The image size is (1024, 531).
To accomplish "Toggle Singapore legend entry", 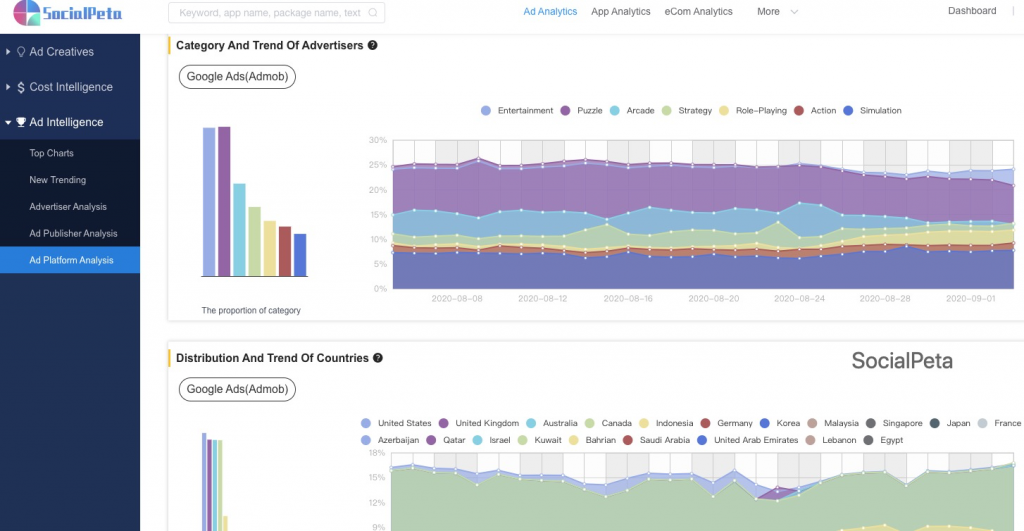I will tap(893, 423).
